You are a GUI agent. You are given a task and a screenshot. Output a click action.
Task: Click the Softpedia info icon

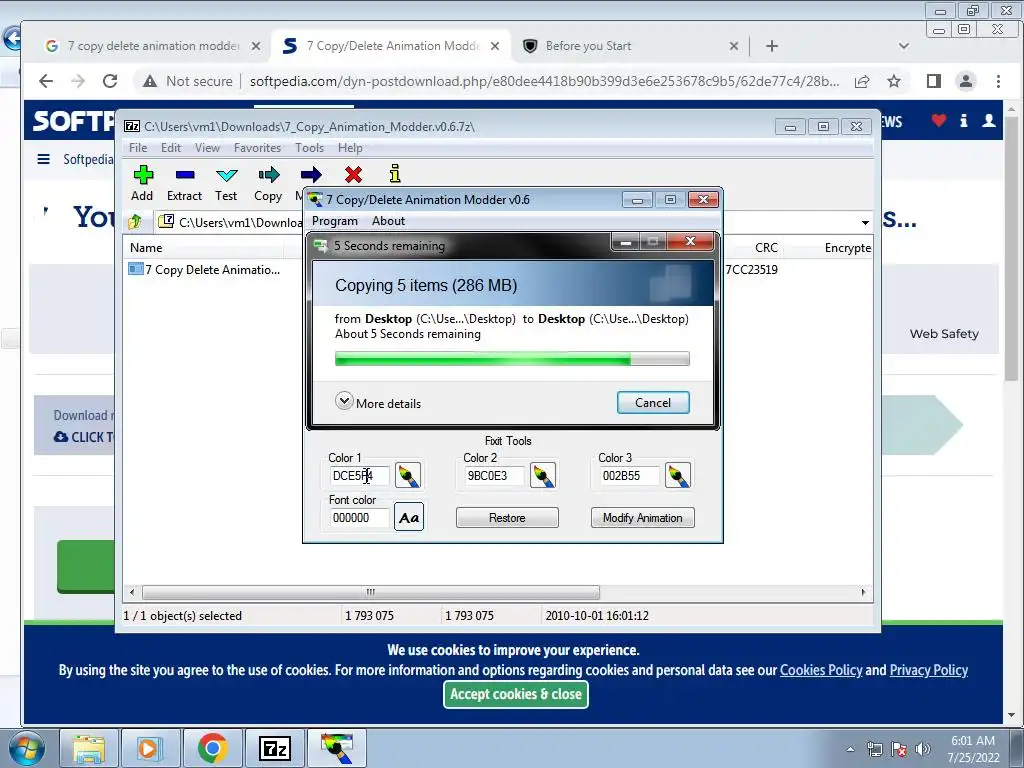964,120
